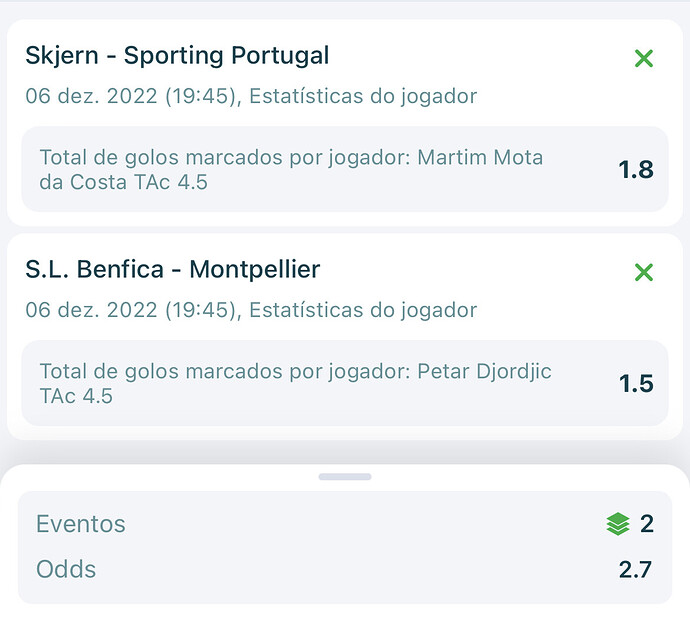This screenshot has width=690, height=620.
Task: Tap the Eventos and Odds summary panel
Action: click(x=345, y=547)
